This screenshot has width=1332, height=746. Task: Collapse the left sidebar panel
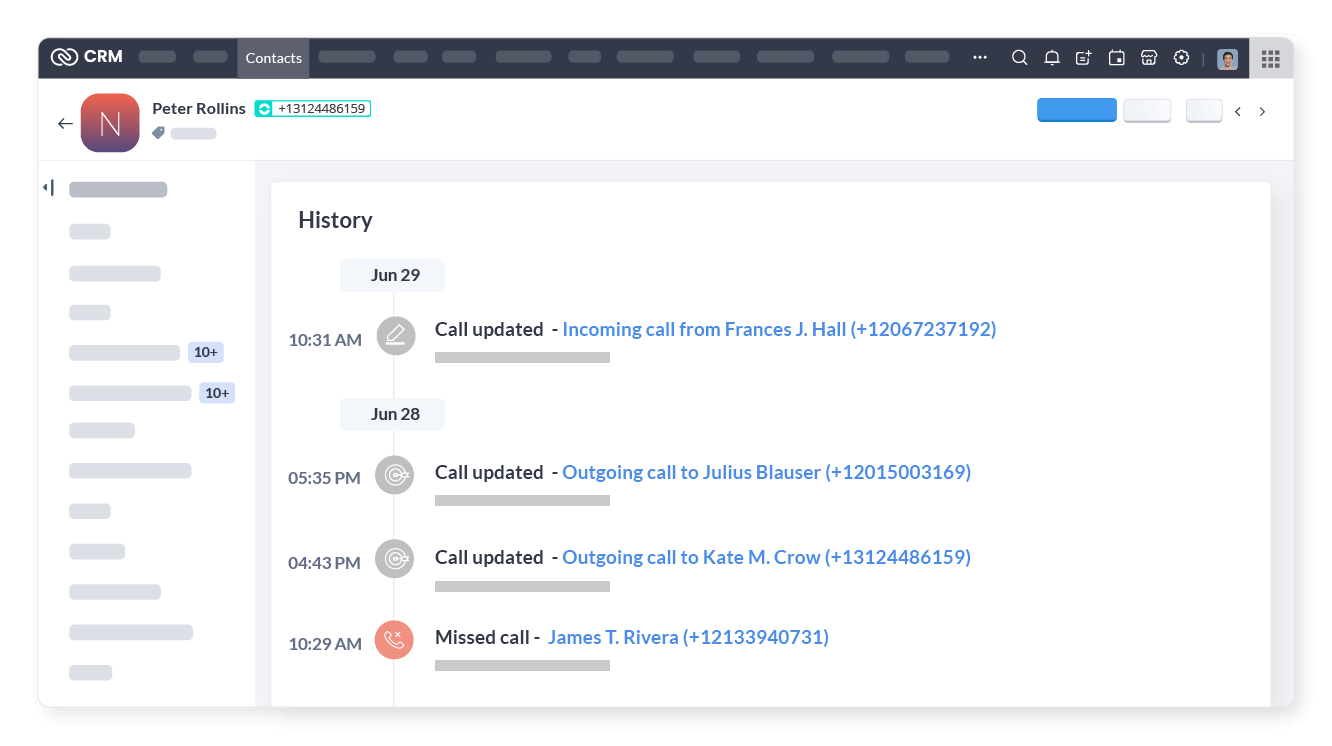(48, 188)
